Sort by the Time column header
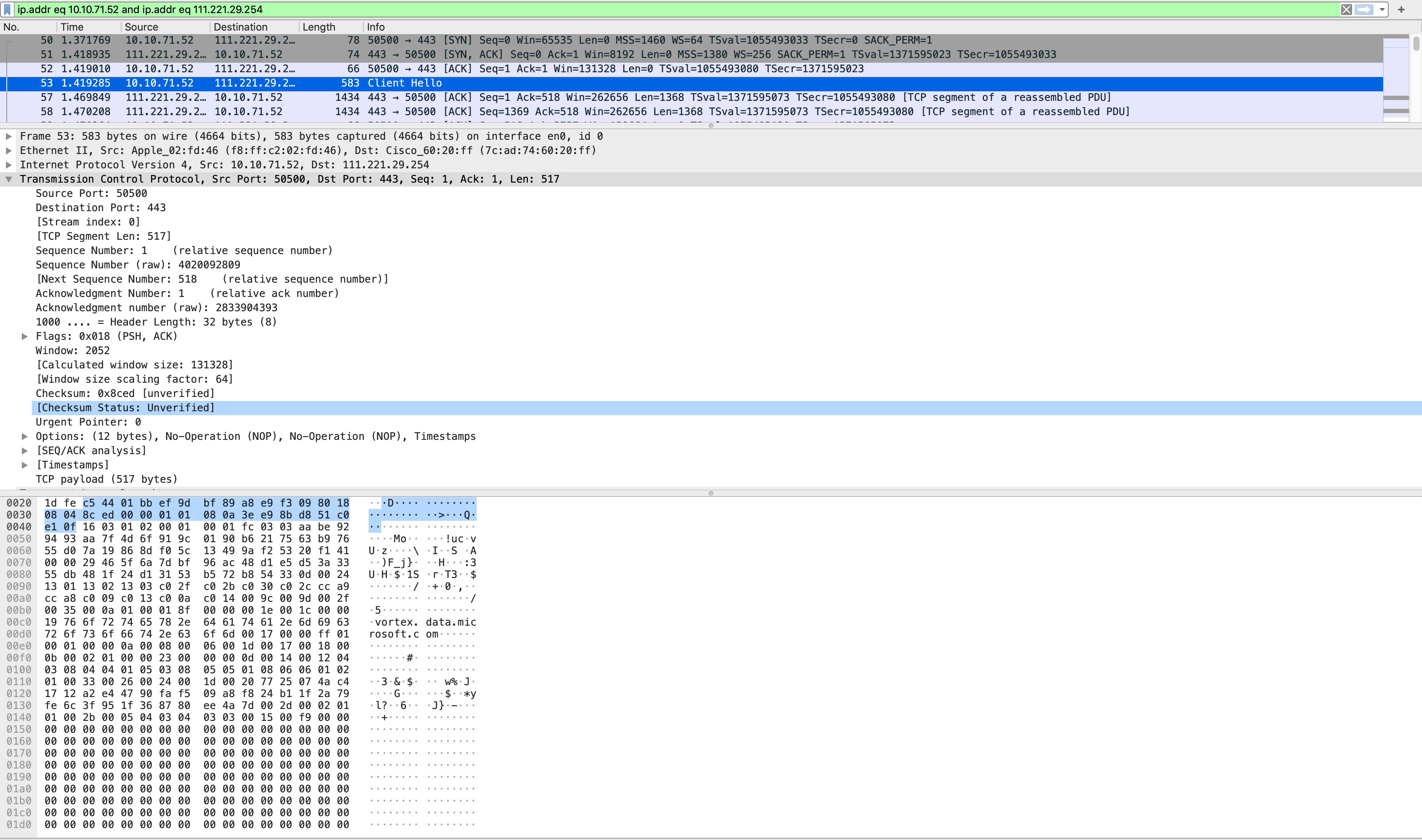The image size is (1422, 840). [x=89, y=27]
